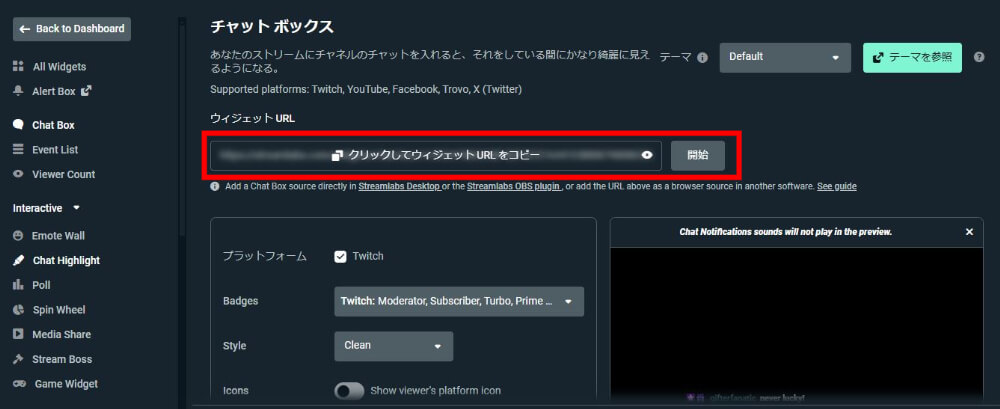
Task: Click the Chat Box speech bubble icon
Action: pos(19,125)
